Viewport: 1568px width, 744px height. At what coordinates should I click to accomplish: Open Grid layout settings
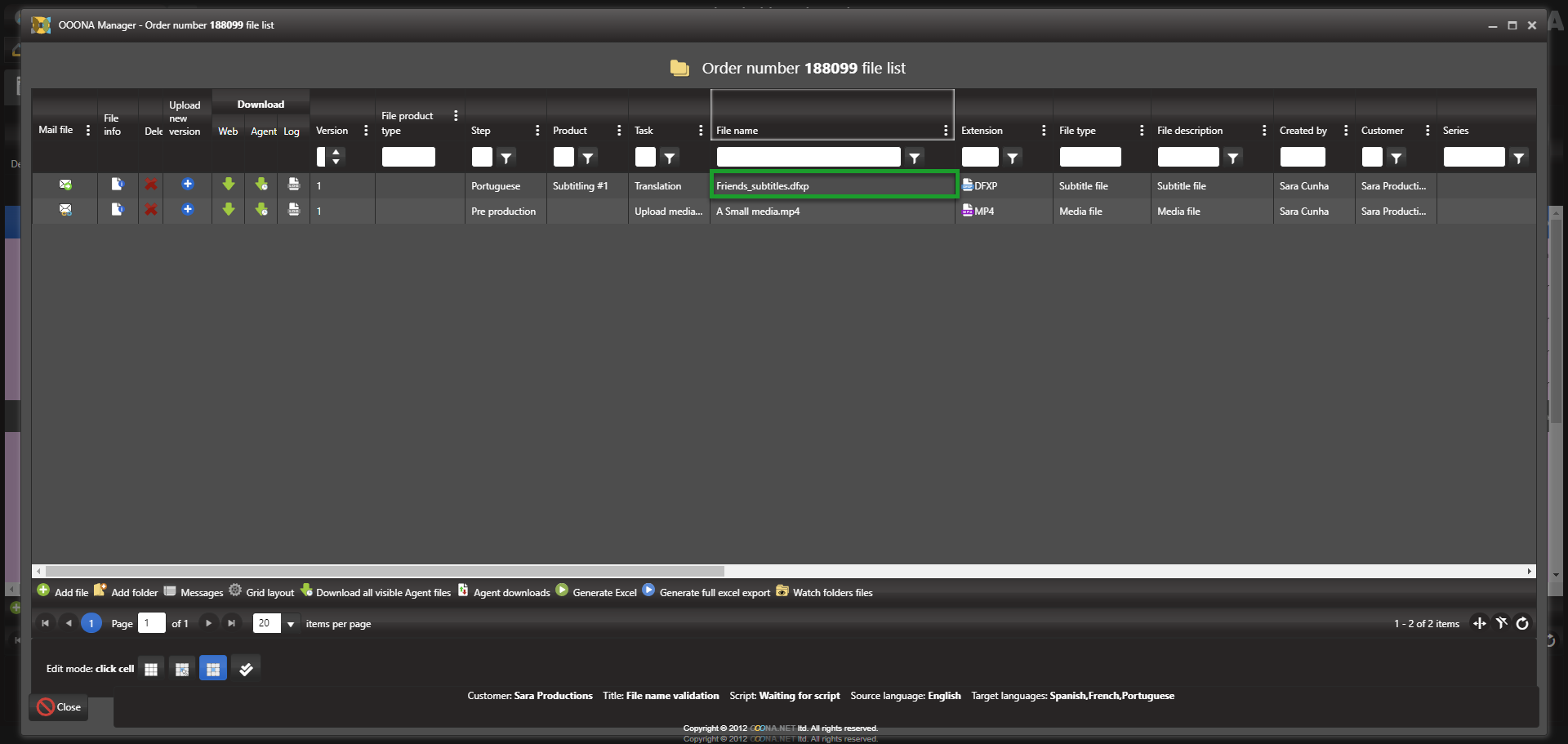(x=261, y=592)
